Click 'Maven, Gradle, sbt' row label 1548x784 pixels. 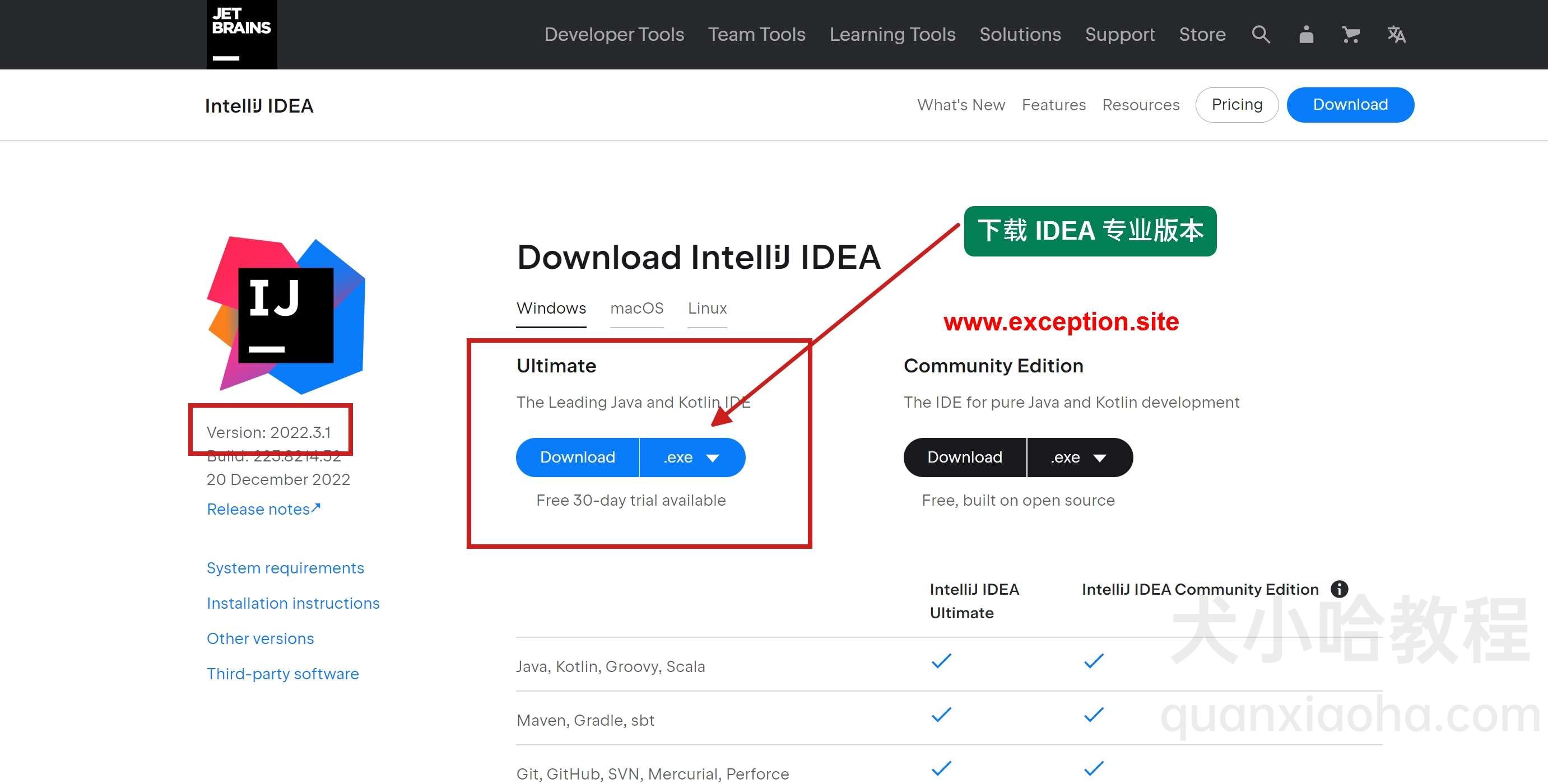585,720
